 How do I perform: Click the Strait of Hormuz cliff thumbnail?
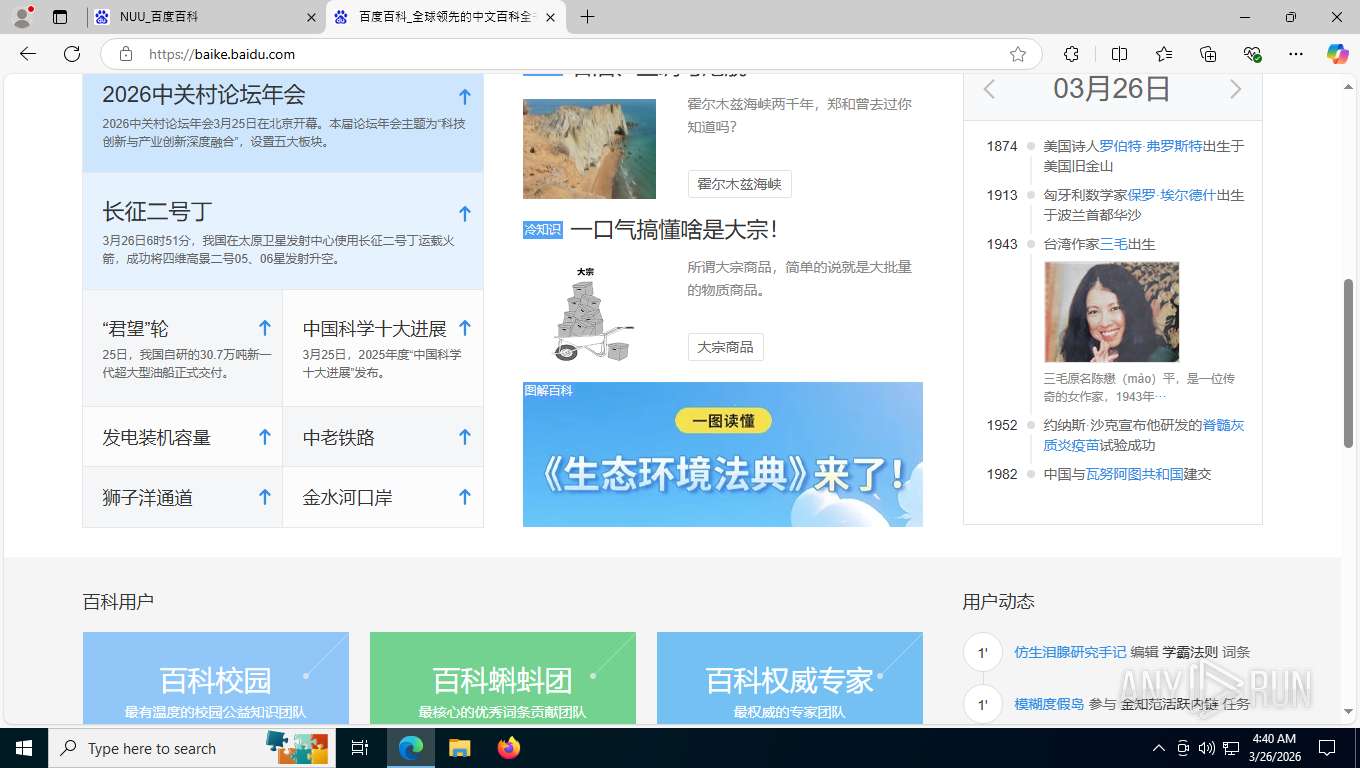pyautogui.click(x=589, y=148)
